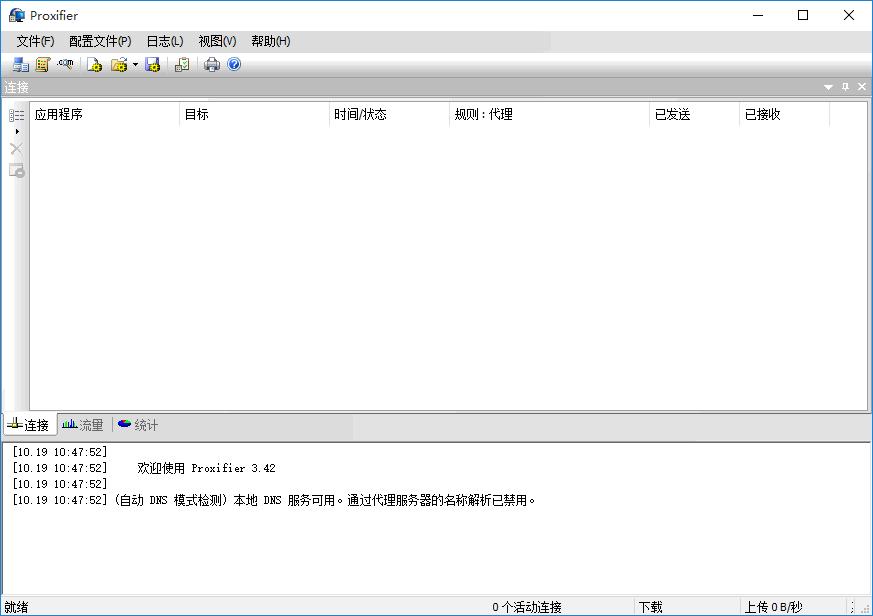Create new profile with gear icon
This screenshot has height=616, width=873.
94,65
